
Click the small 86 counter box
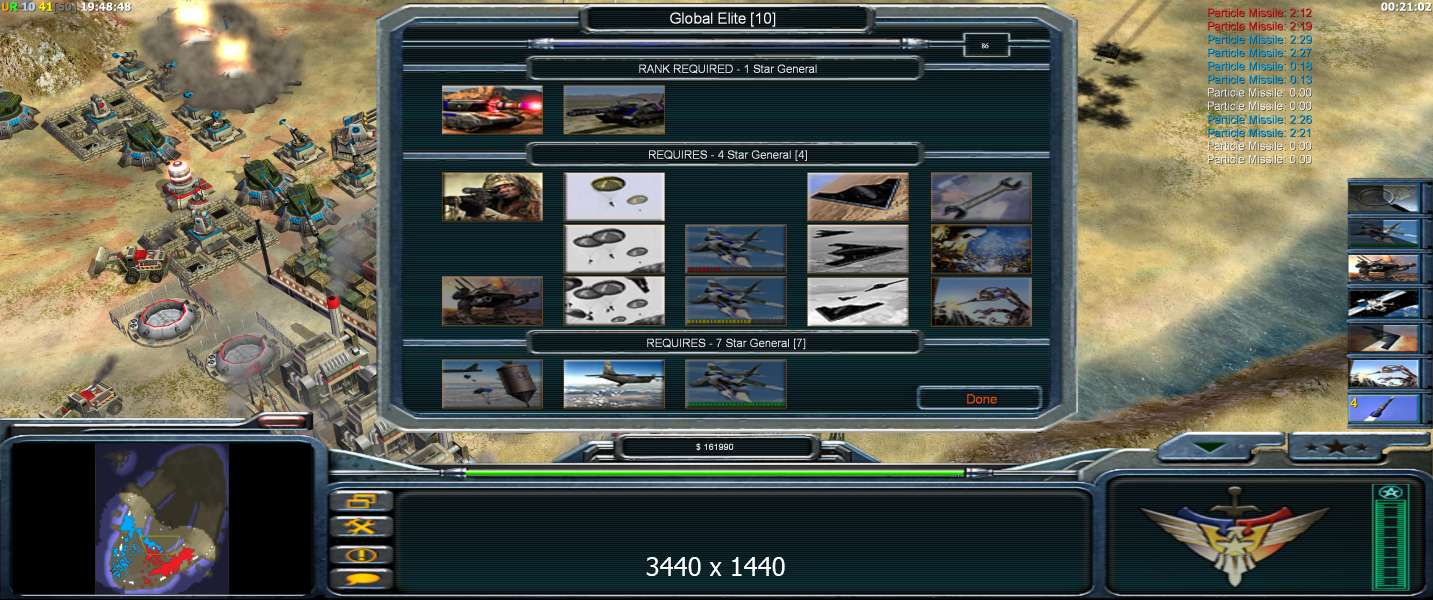[986, 45]
